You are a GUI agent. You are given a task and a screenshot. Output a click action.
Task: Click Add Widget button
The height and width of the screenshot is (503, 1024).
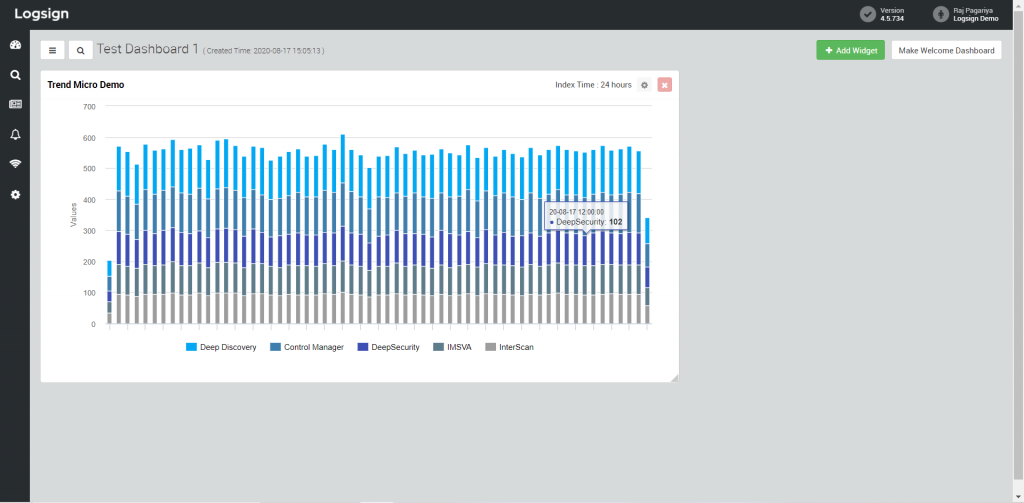(x=850, y=50)
